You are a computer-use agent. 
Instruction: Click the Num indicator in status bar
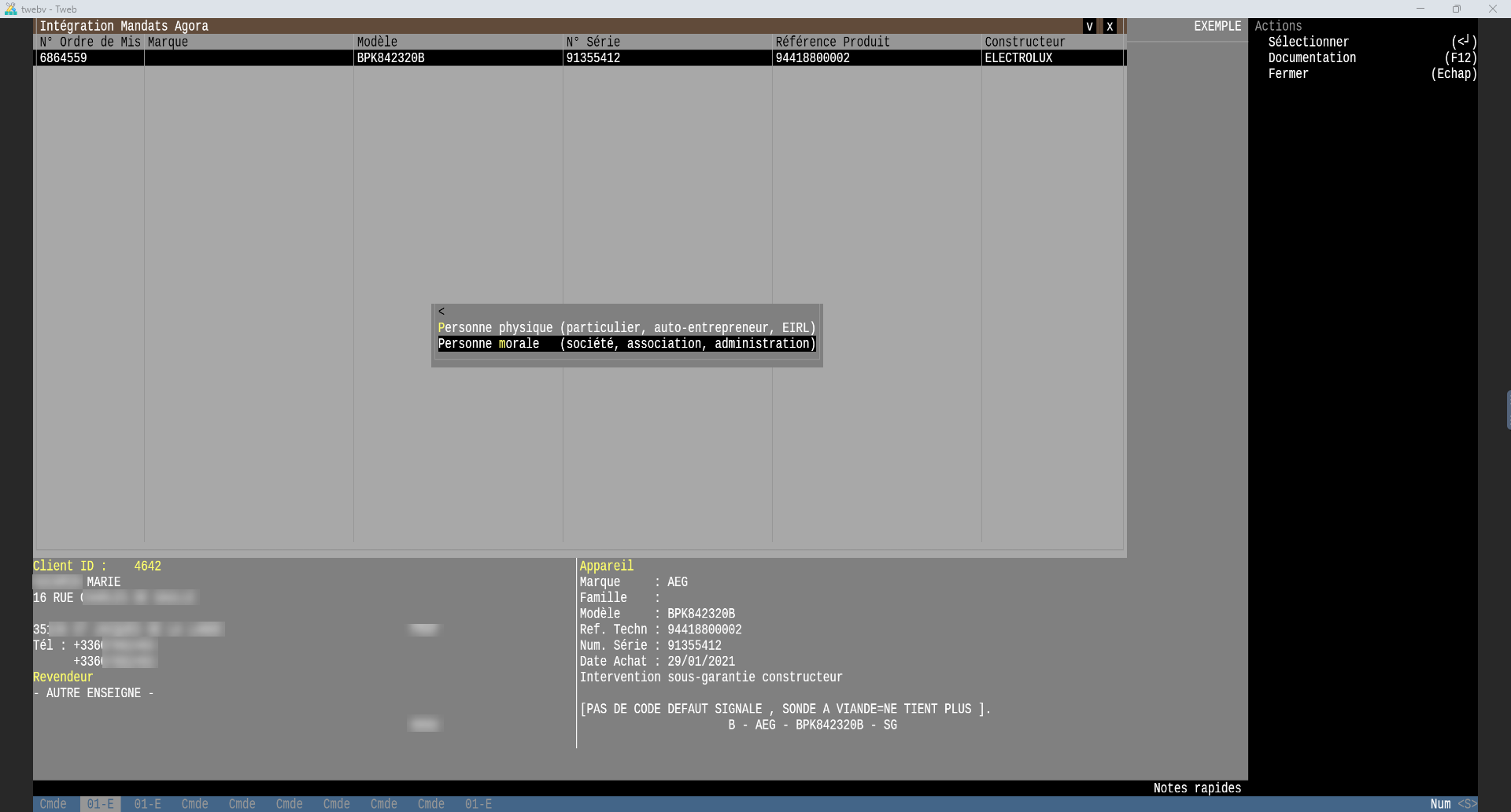pos(1440,803)
